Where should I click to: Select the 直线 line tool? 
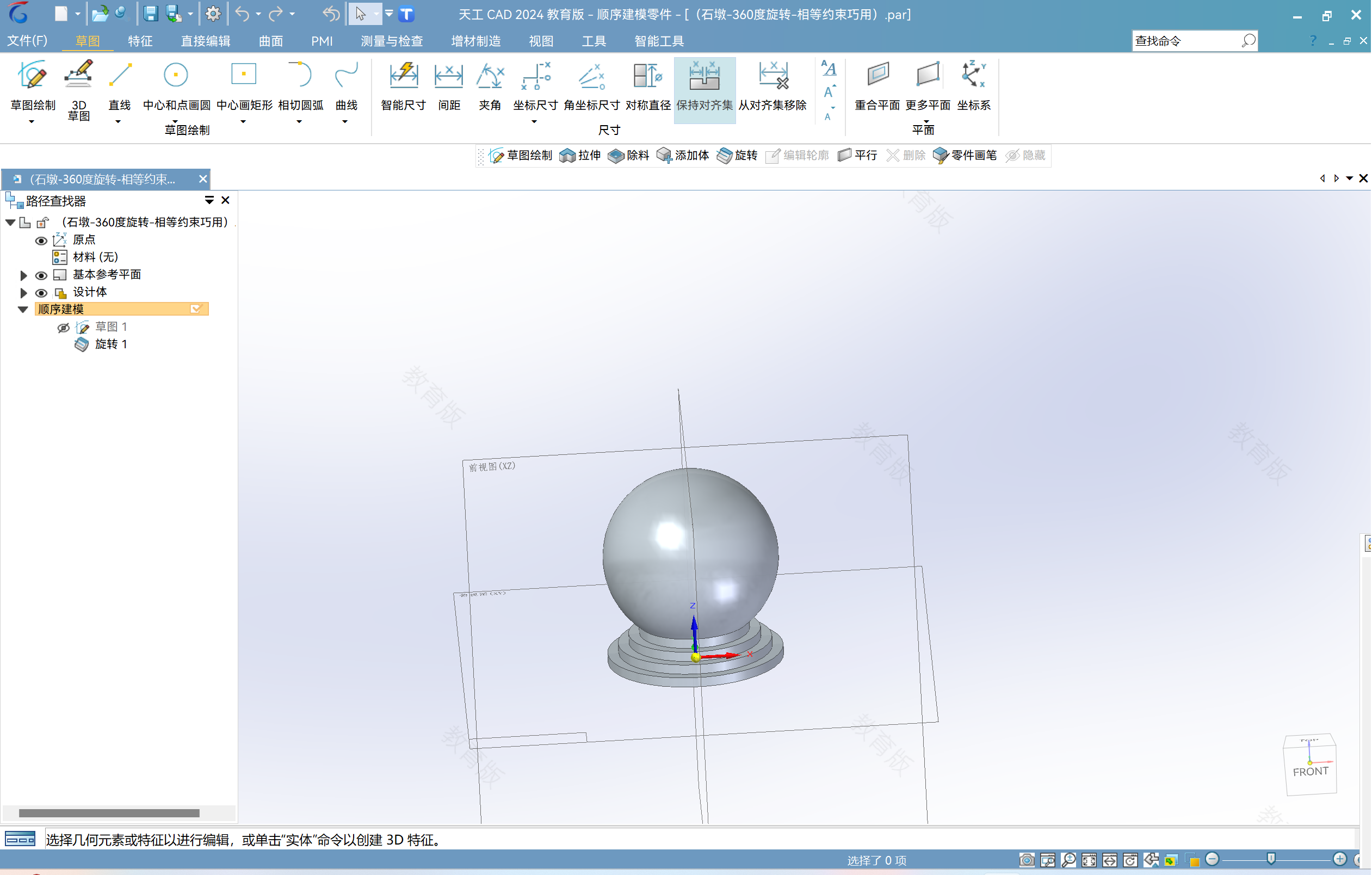120,85
